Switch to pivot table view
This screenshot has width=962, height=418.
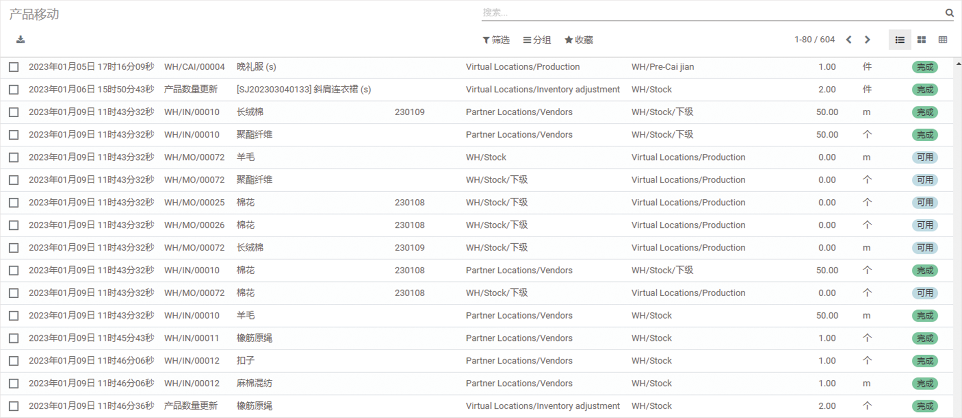click(x=942, y=40)
